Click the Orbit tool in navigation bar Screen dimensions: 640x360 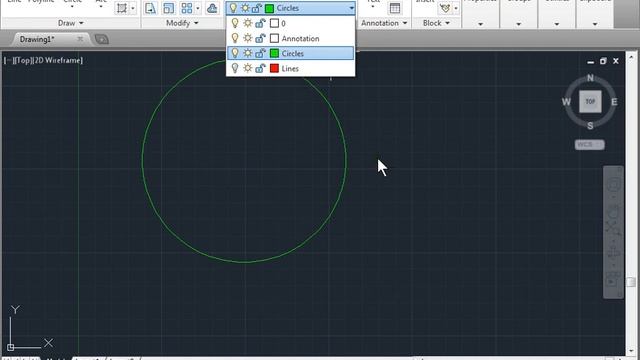(613, 253)
